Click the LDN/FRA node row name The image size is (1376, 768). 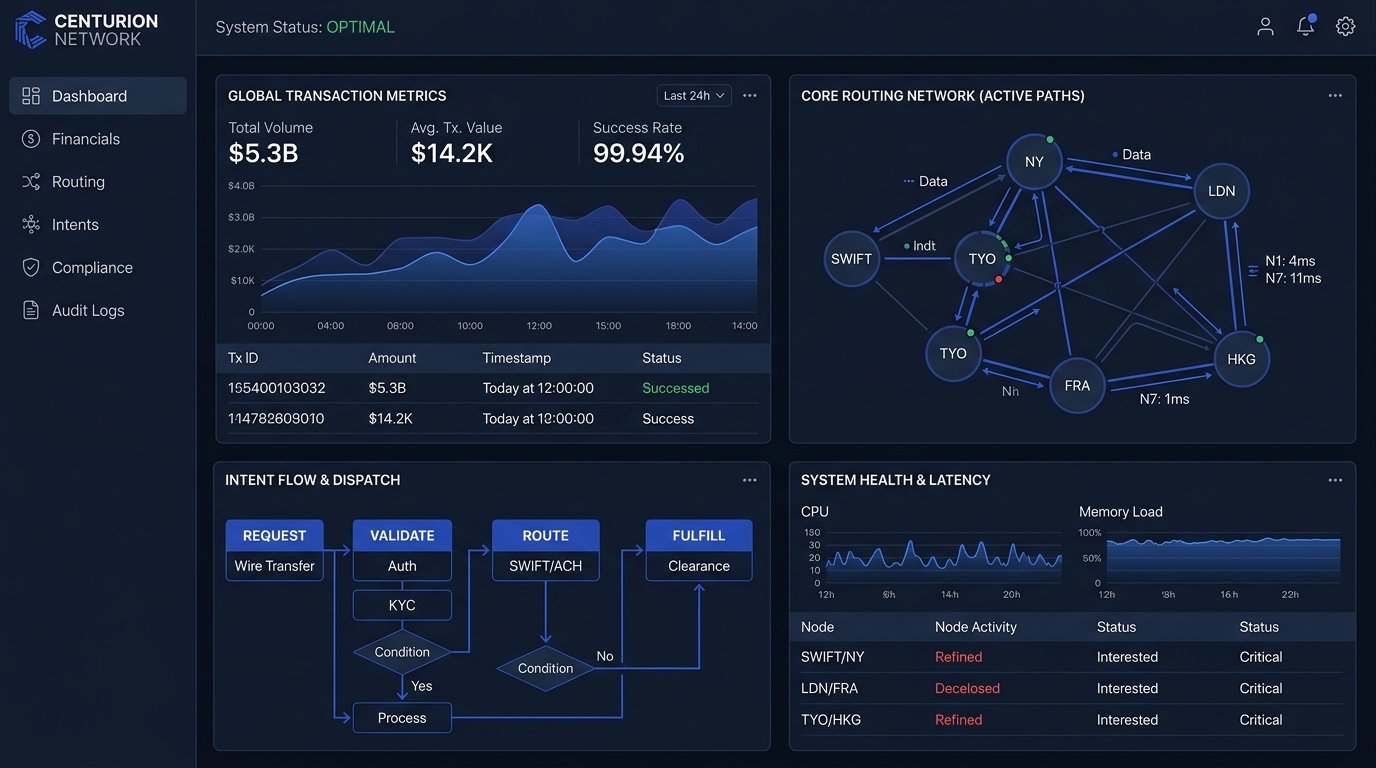point(830,688)
